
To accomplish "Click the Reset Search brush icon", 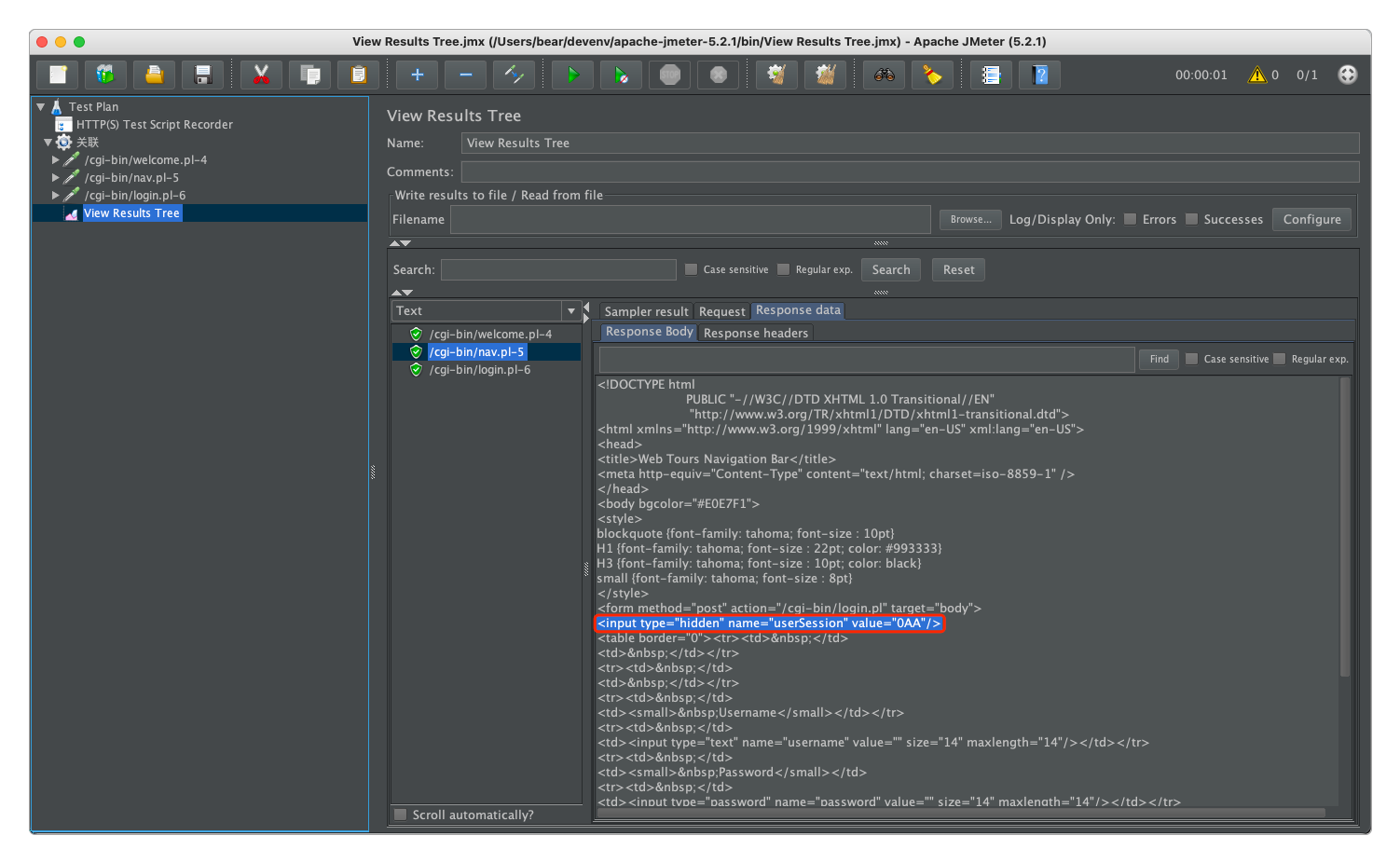I will click(x=932, y=75).
